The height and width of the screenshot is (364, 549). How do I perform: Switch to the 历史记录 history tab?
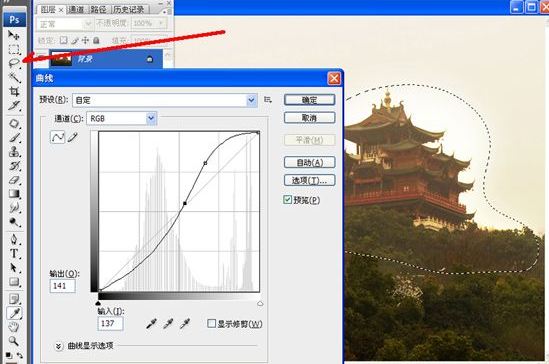pyautogui.click(x=129, y=9)
